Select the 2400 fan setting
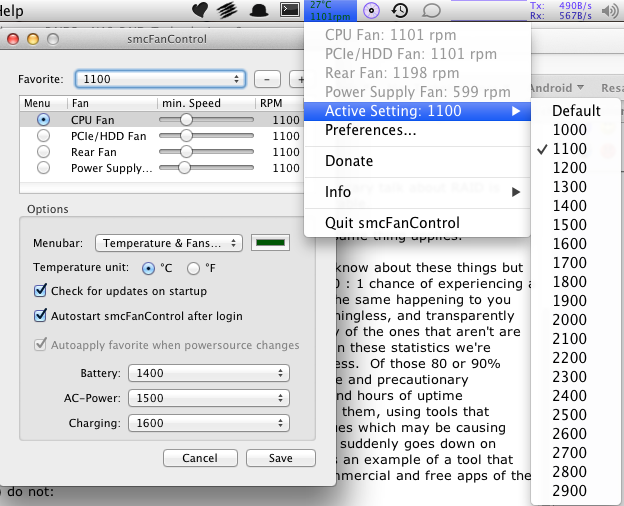The image size is (624, 506). (x=576, y=396)
